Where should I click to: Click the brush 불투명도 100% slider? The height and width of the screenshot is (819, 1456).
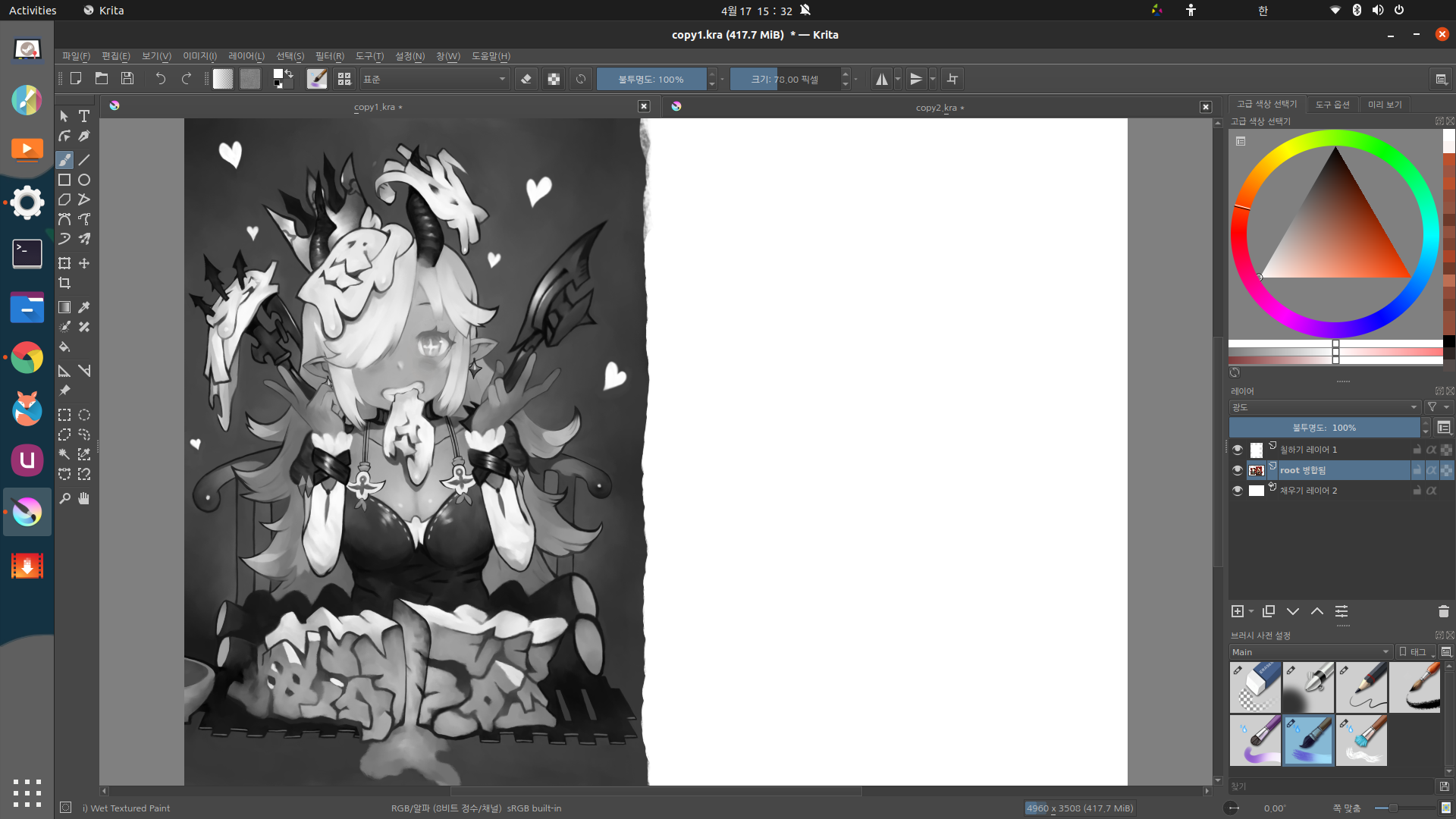(x=651, y=79)
